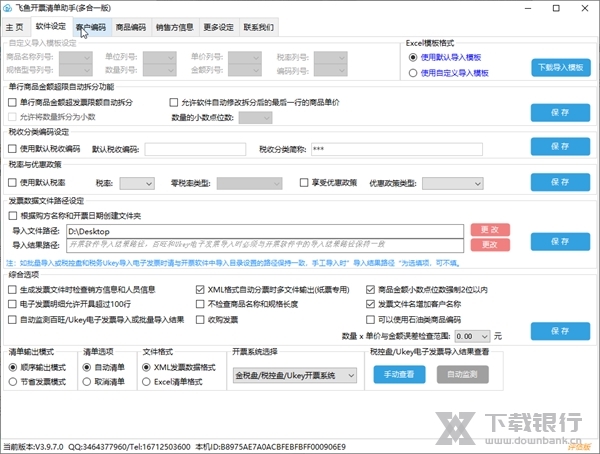Open the 客户编码 tab
The width and height of the screenshot is (600, 454).
click(x=91, y=27)
